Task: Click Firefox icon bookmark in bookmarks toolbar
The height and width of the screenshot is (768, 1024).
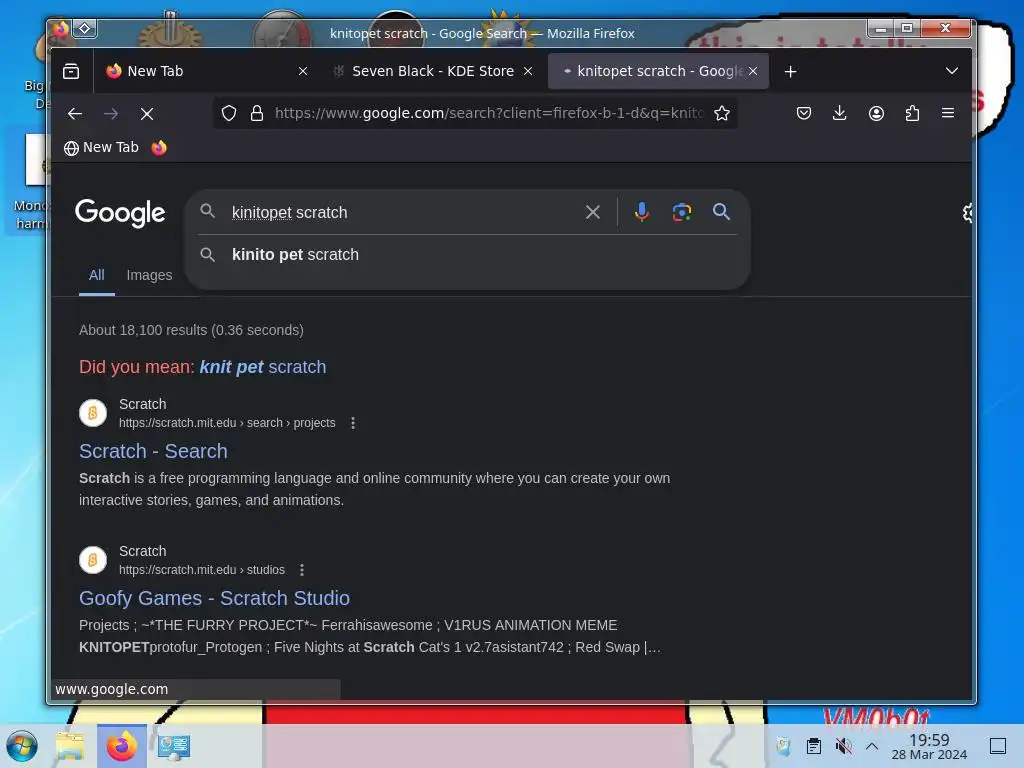Action: (x=159, y=148)
